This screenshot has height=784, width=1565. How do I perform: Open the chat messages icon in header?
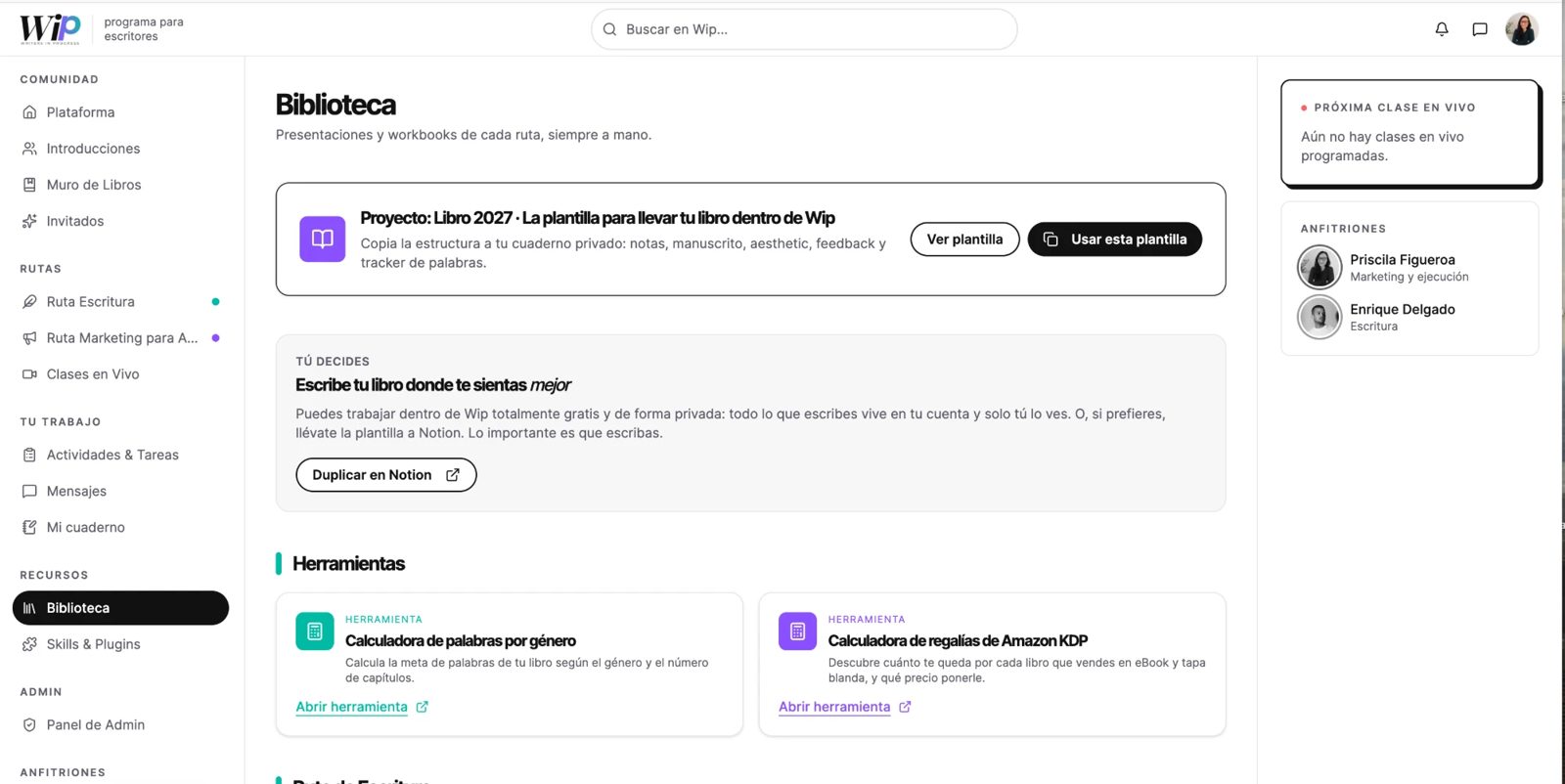(x=1480, y=29)
